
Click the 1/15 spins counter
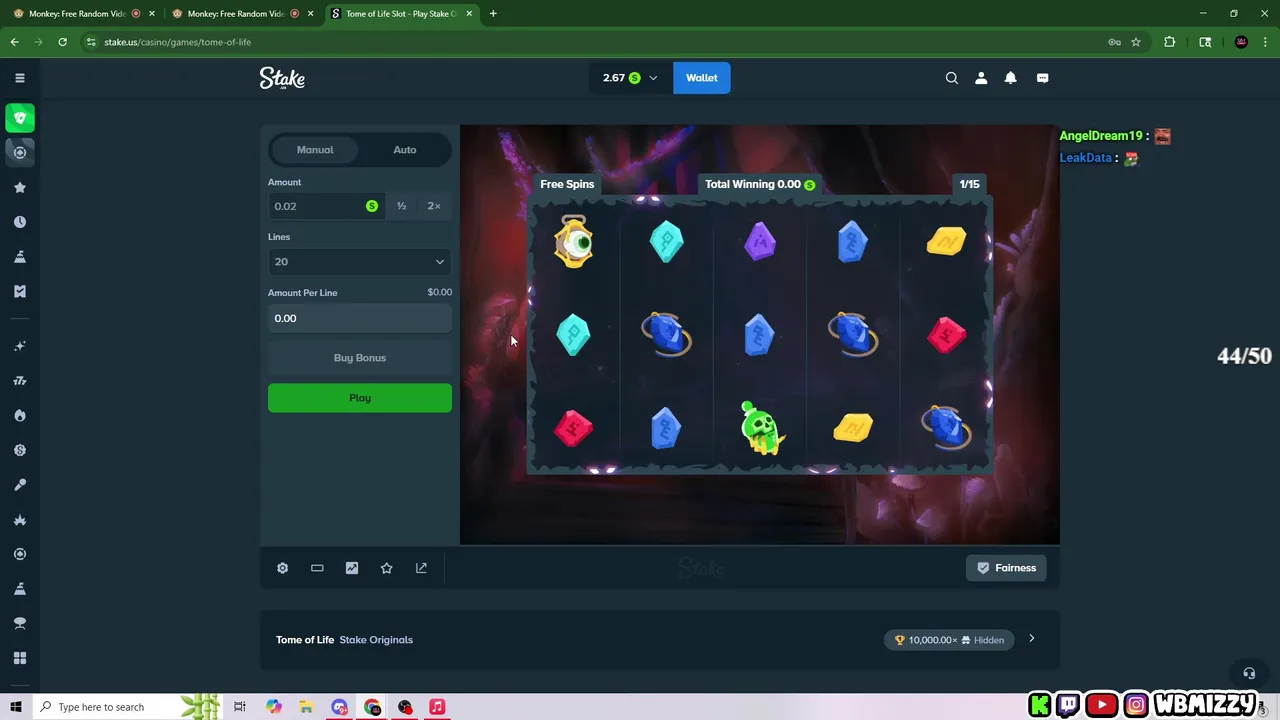pyautogui.click(x=969, y=184)
